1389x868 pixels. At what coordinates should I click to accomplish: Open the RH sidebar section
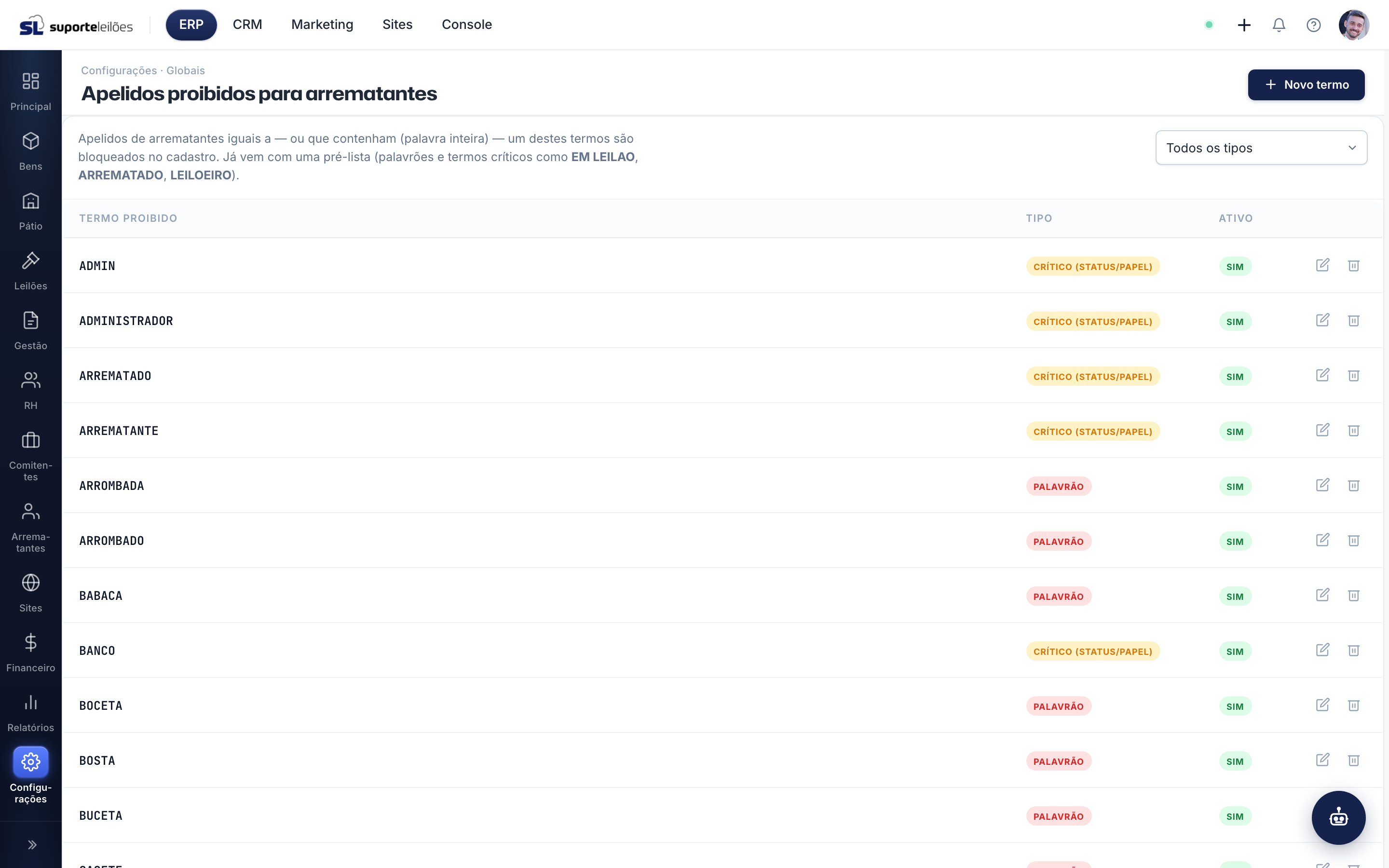pos(30,391)
